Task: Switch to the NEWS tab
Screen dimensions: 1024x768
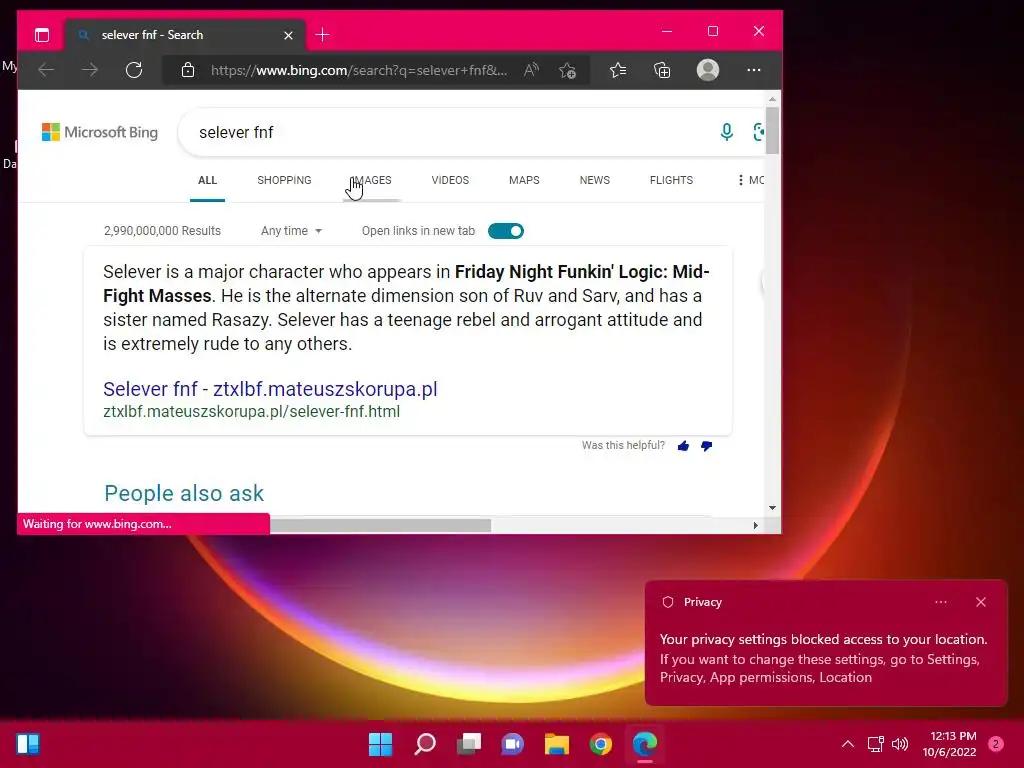Action: 595,180
